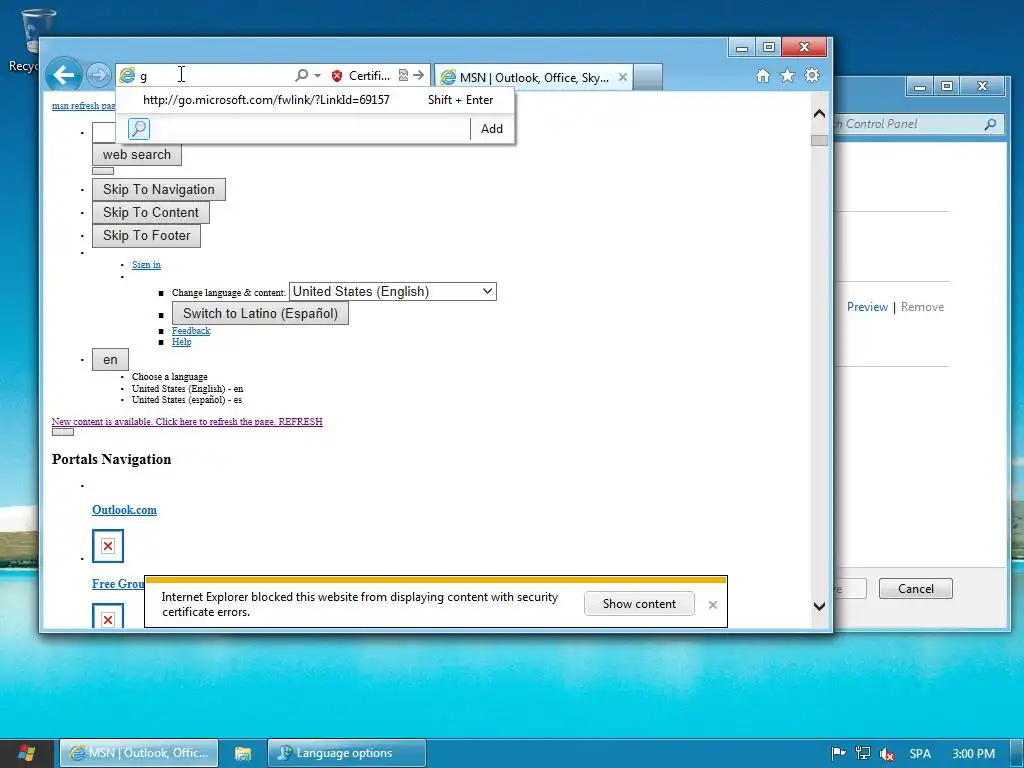Click the 3:00 PM taskbar clock
This screenshot has height=768, width=1024.
tap(973, 754)
